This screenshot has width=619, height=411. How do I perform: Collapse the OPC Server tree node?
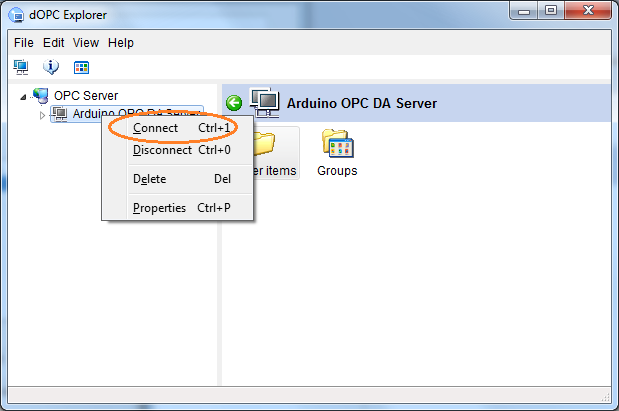[x=24, y=96]
